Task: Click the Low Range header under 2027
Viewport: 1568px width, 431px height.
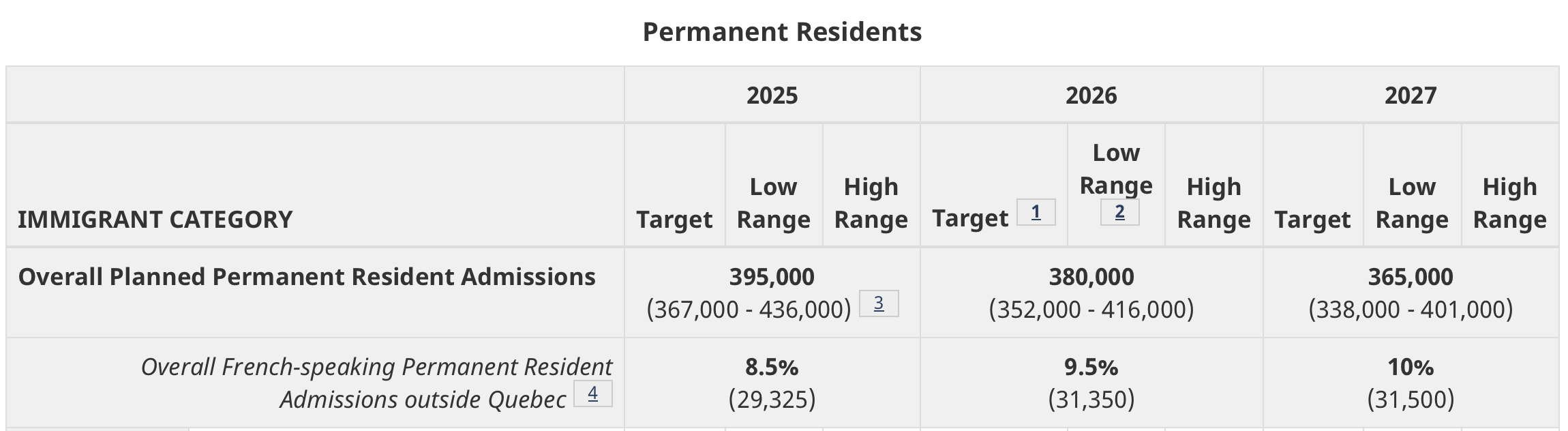Action: (1412, 203)
